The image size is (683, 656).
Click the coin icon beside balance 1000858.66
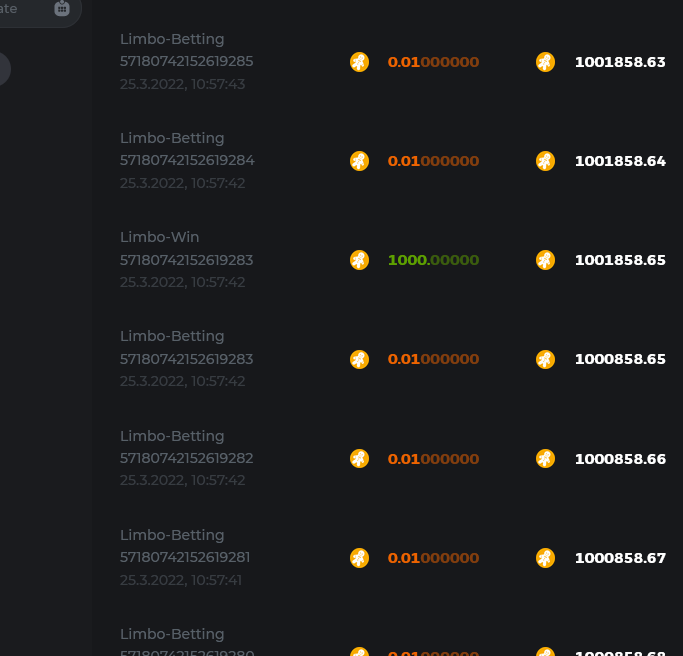[545, 458]
